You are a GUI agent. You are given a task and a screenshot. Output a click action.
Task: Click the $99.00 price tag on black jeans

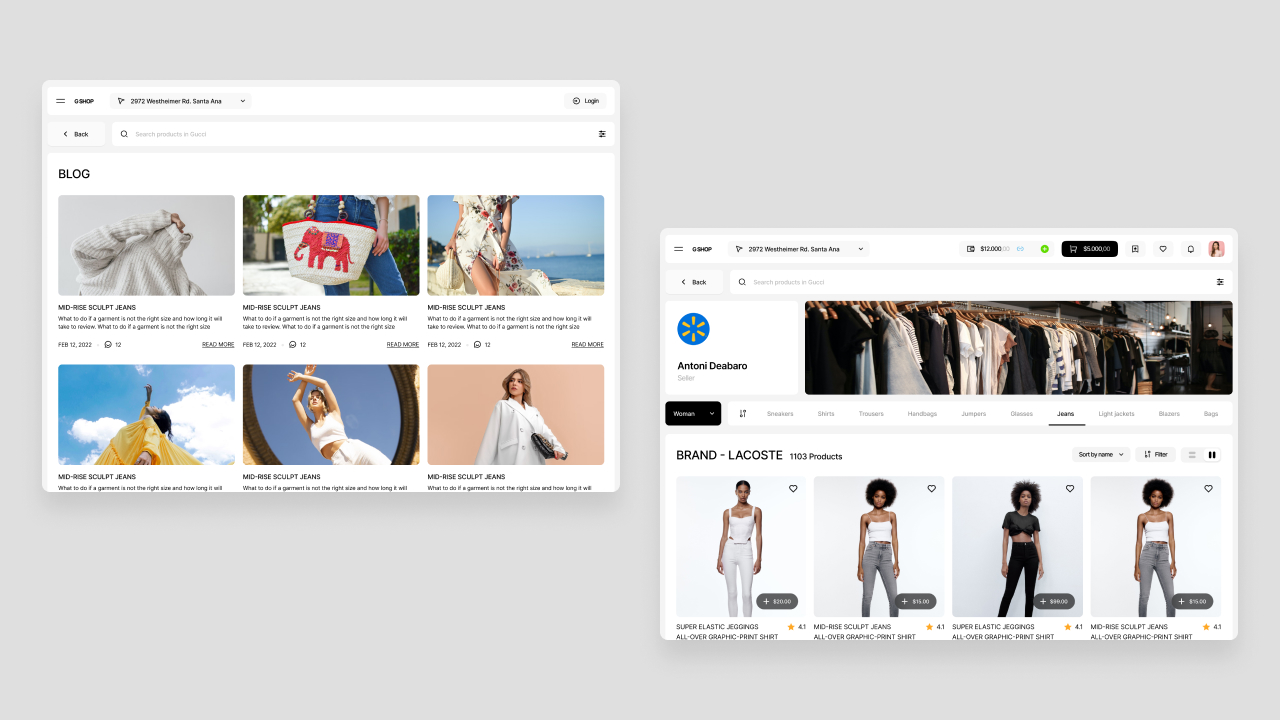1055,601
